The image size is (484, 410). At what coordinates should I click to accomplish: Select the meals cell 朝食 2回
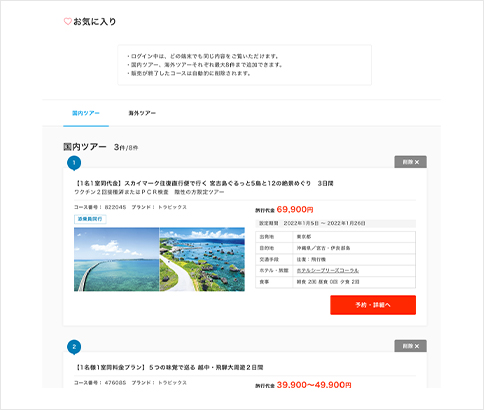(x=354, y=282)
